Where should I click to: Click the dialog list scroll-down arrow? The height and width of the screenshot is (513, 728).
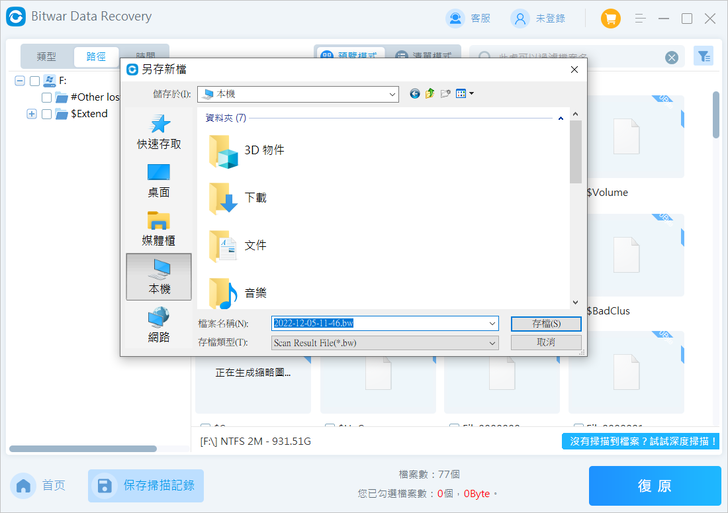[576, 303]
